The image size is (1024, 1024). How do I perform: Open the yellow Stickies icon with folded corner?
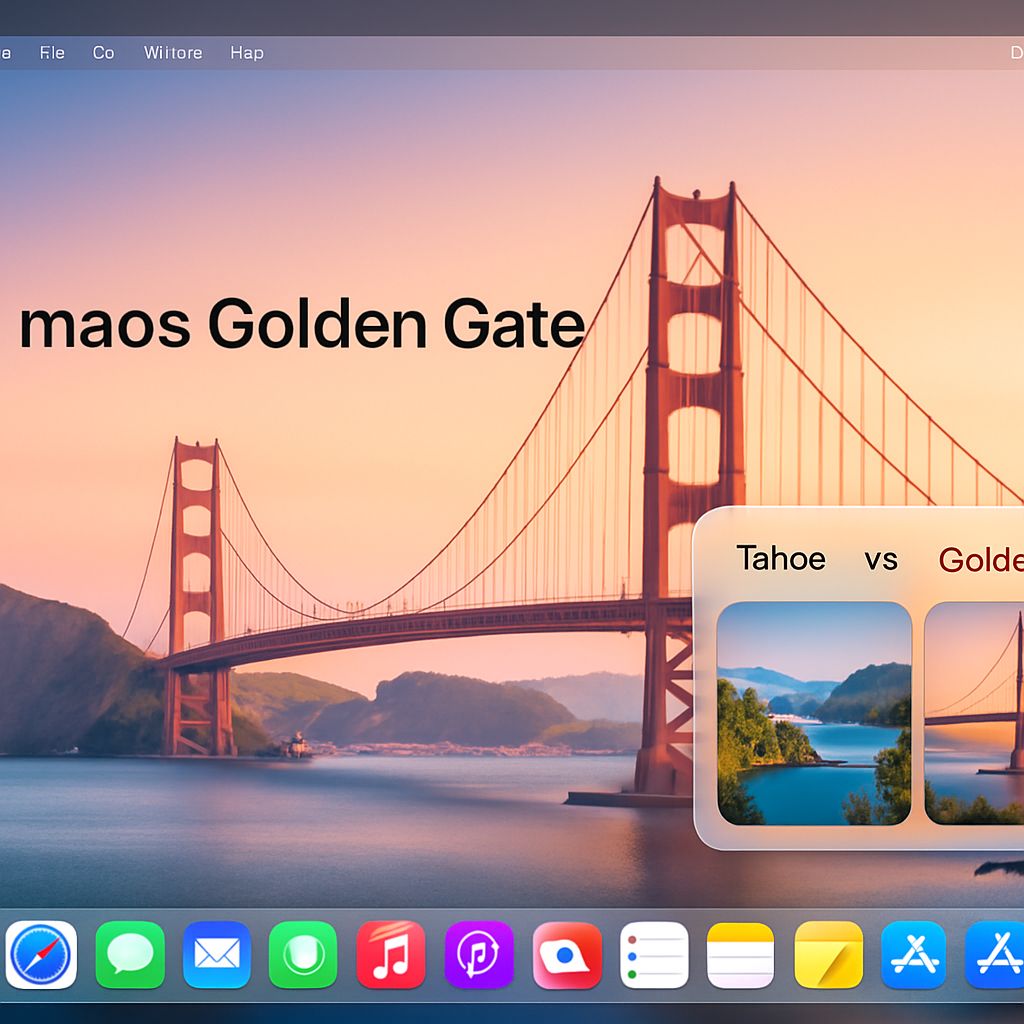click(x=828, y=955)
